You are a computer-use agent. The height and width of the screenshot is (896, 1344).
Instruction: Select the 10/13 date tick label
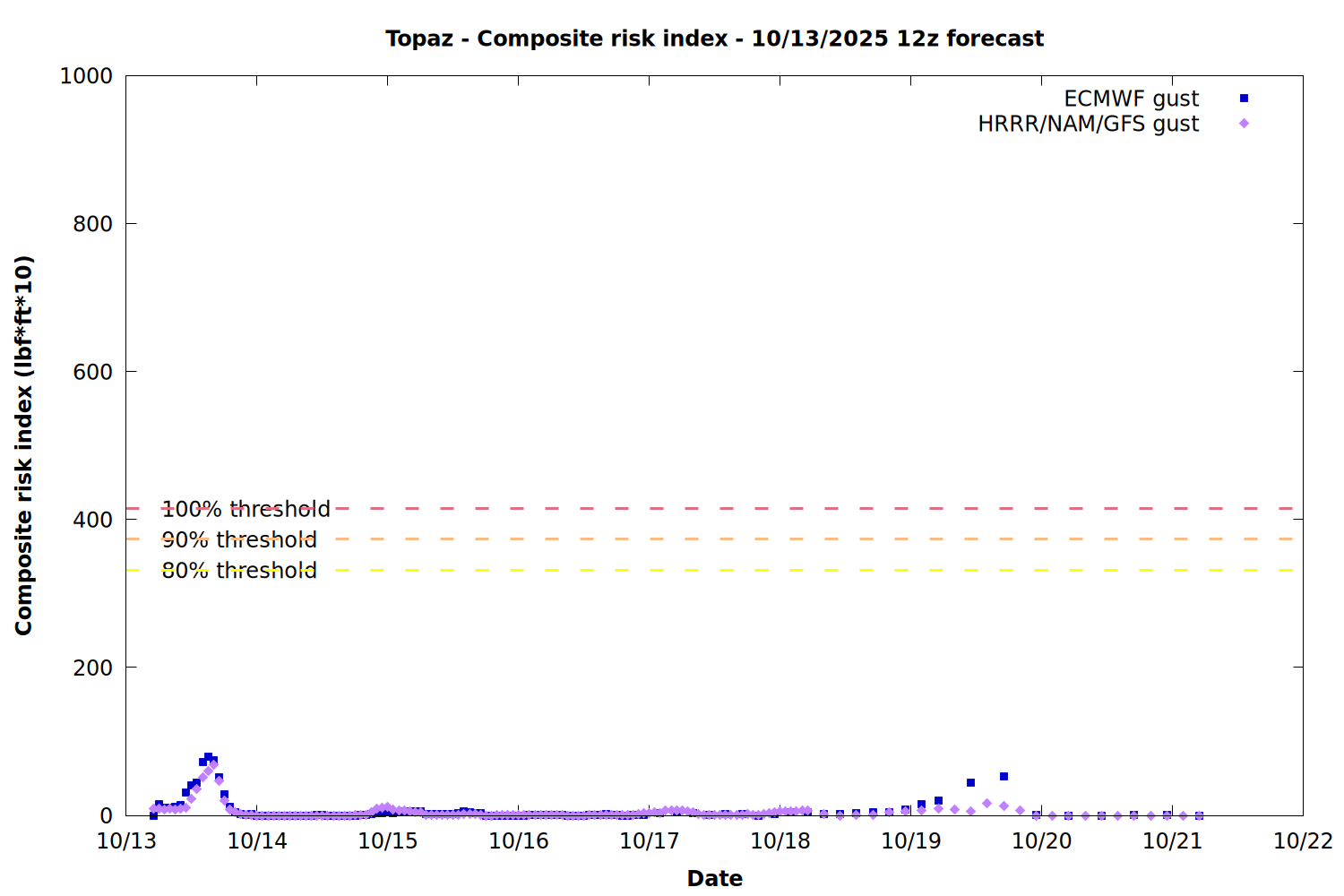coord(125,841)
